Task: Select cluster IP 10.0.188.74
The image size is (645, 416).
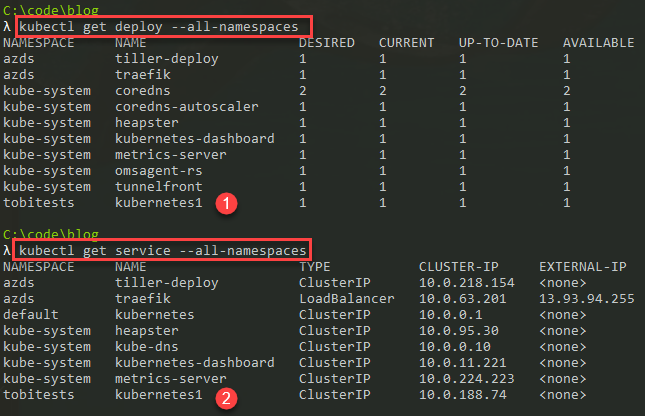Action: [463, 396]
